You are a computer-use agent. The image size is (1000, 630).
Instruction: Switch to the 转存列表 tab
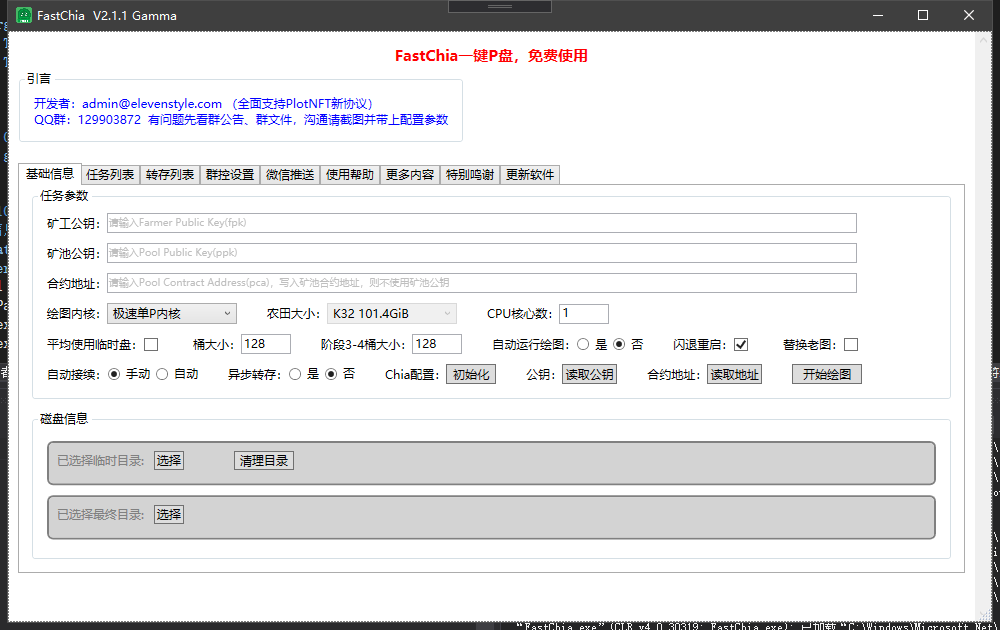170,175
